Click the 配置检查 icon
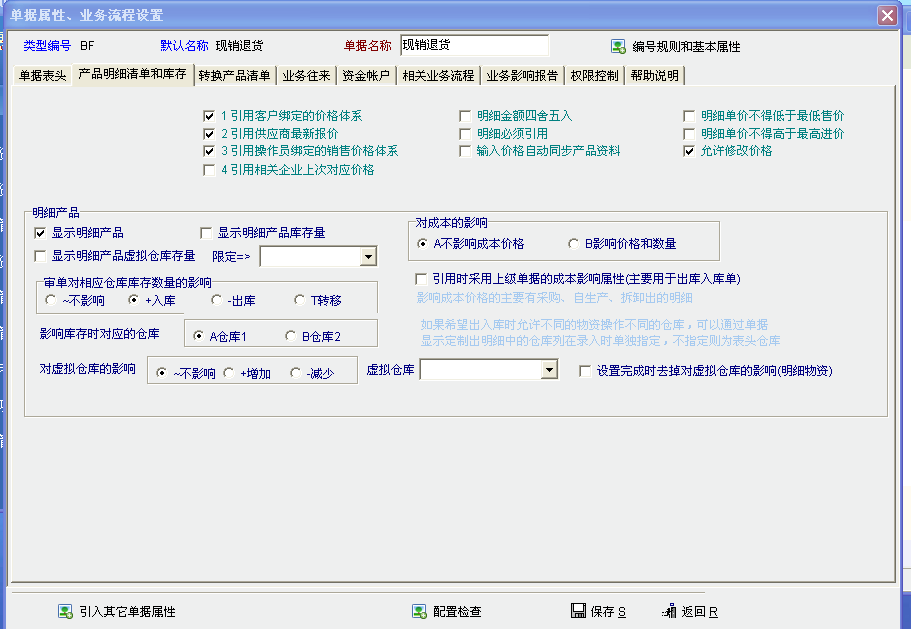Image resolution: width=911 pixels, height=629 pixels. (419, 611)
